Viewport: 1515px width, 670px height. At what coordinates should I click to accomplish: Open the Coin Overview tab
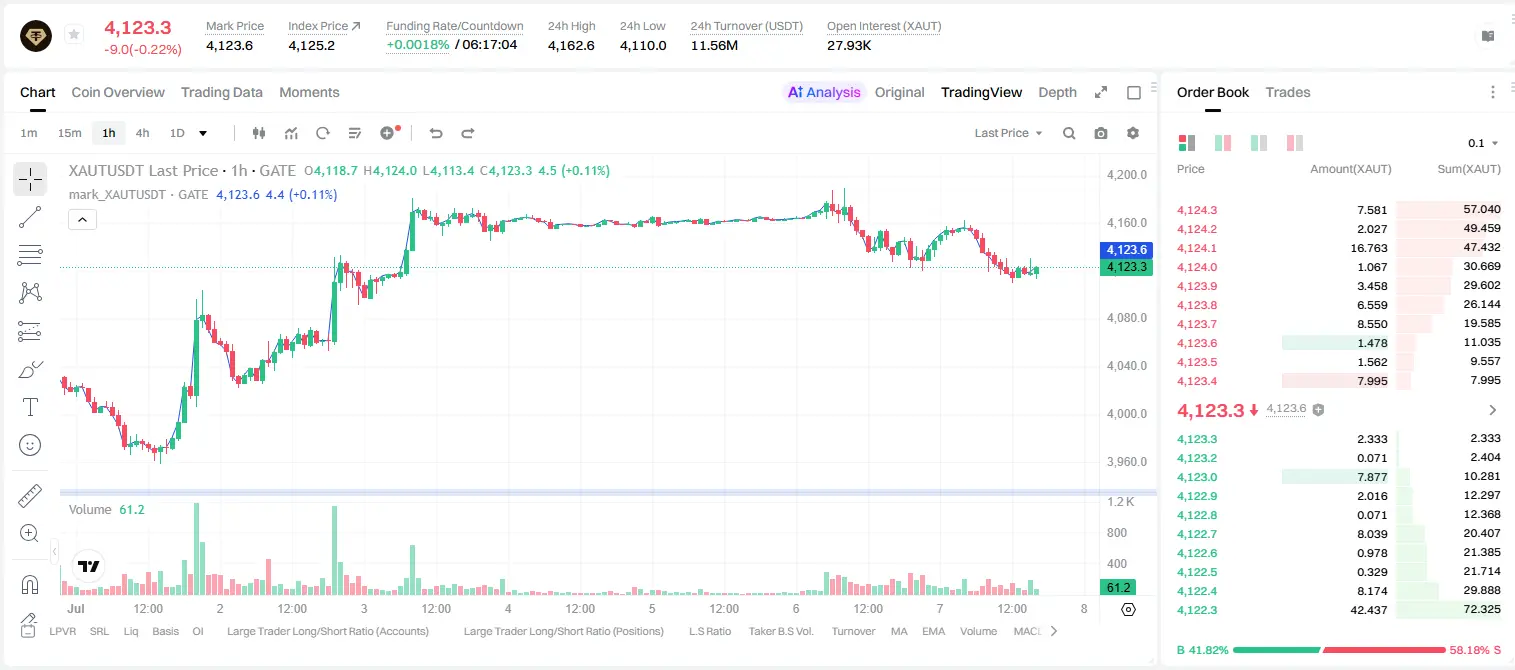118,92
